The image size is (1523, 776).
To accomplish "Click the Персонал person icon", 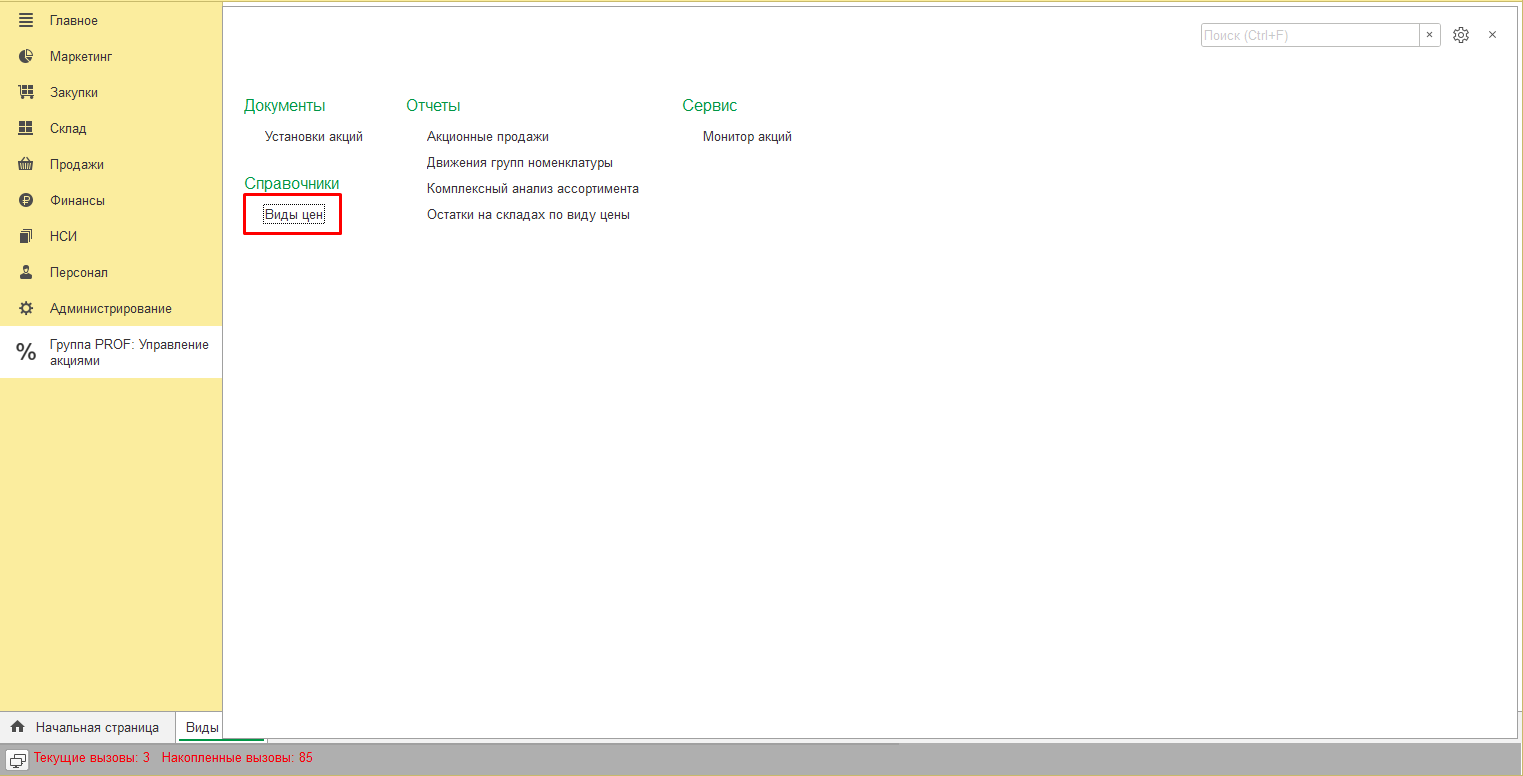I will [27, 273].
